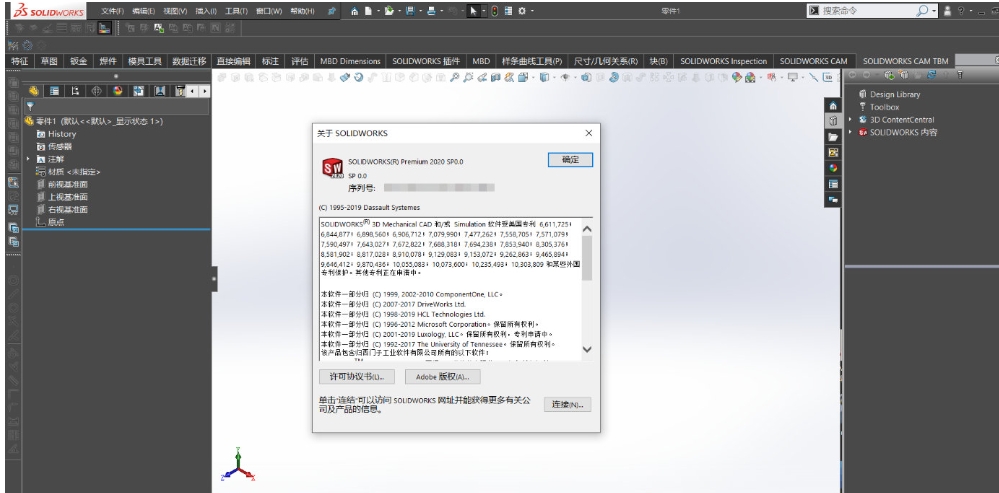This screenshot has height=493, width=999.
Task: Click the Adobe 版权(A)... button
Action: [443, 376]
